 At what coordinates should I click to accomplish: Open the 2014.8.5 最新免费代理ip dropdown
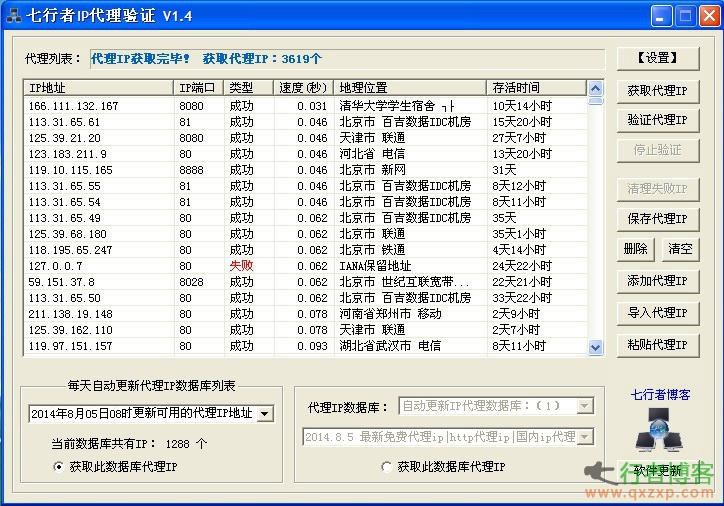(x=585, y=437)
